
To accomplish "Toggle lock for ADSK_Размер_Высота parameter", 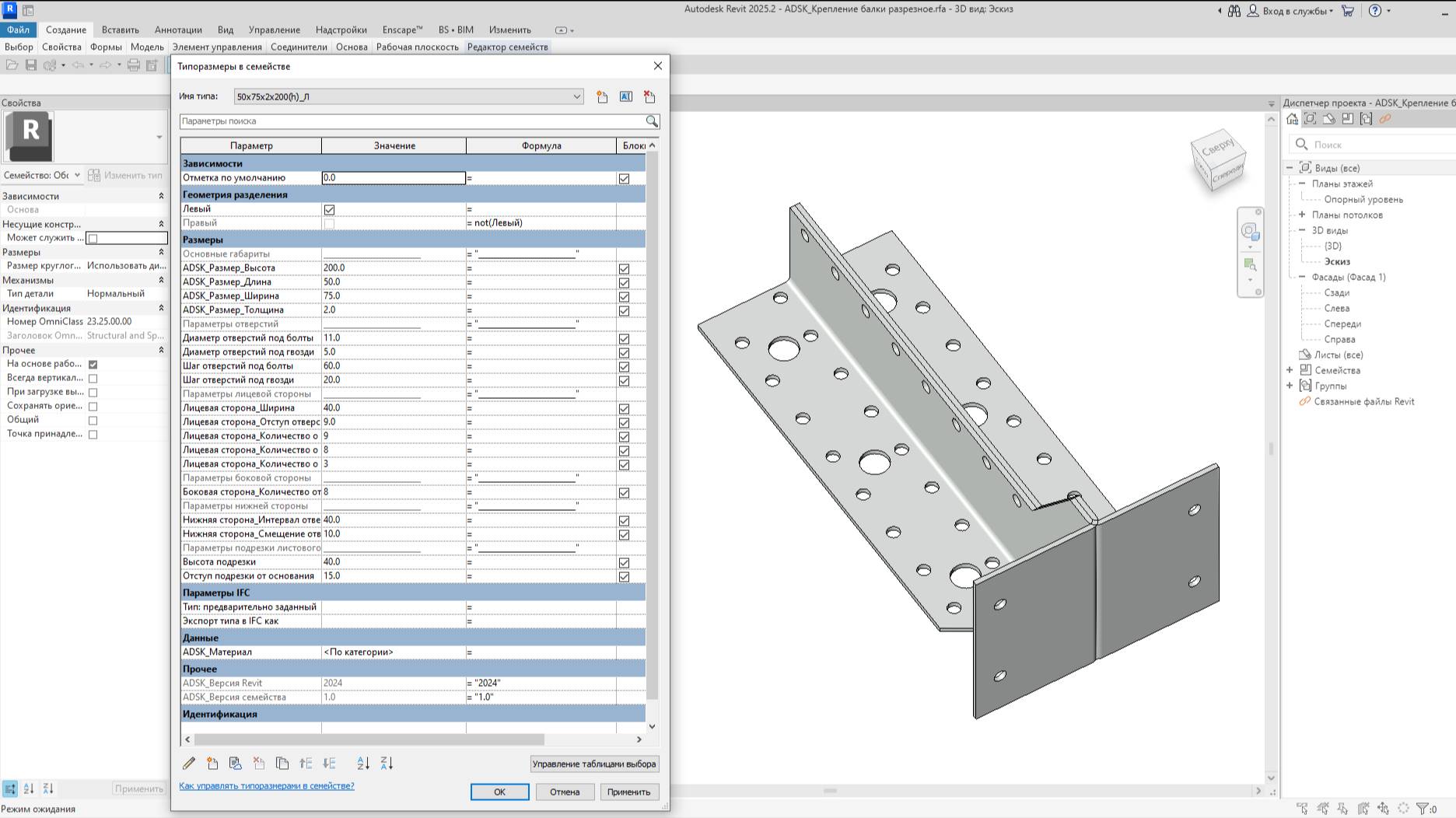I will [x=623, y=268].
